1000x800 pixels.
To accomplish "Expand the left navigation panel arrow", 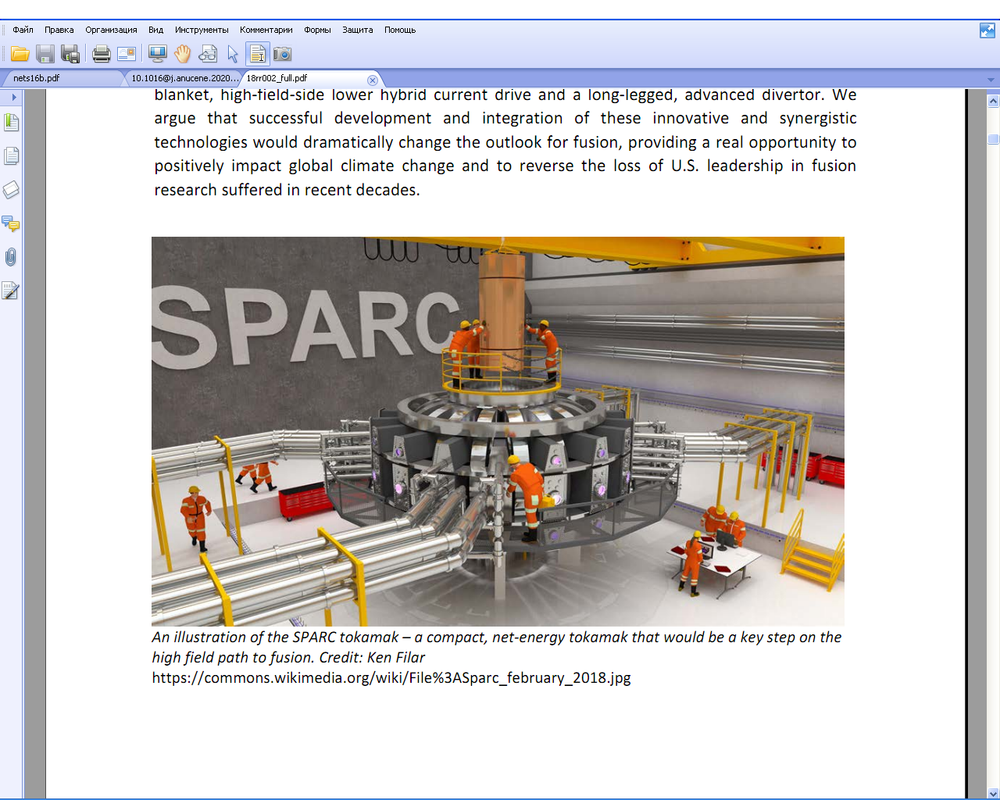I will coord(13,98).
